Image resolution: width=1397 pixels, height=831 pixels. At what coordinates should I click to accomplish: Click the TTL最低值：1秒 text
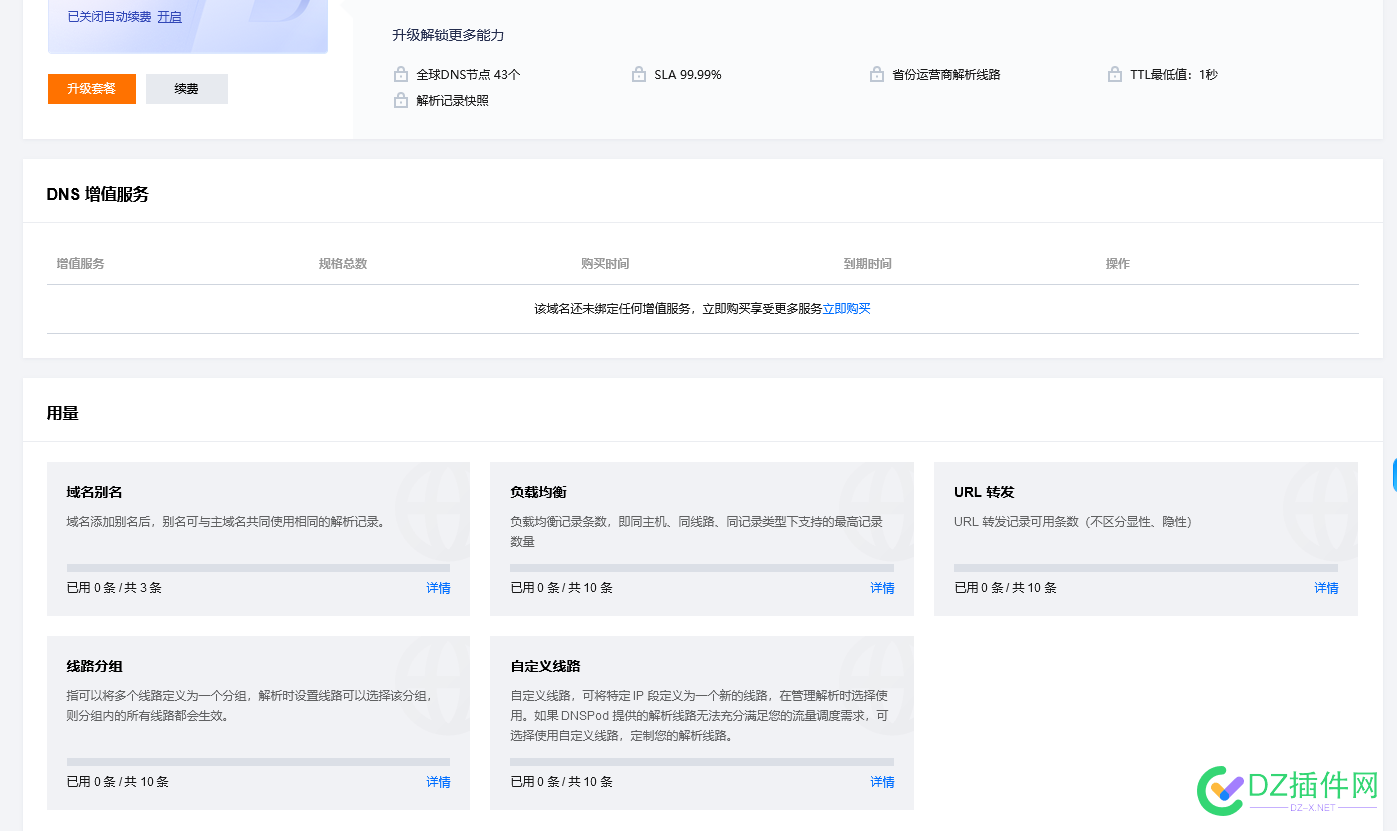(1174, 75)
